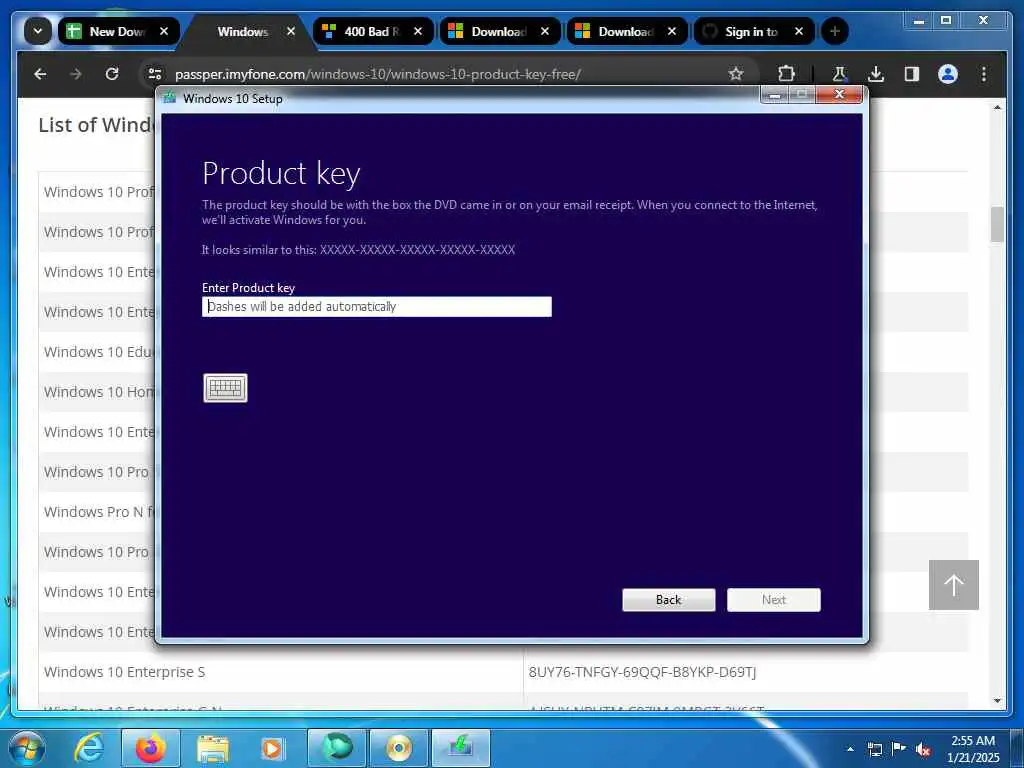Open Windows Explorer folder in taskbar
The width and height of the screenshot is (1024, 768).
pyautogui.click(x=212, y=748)
